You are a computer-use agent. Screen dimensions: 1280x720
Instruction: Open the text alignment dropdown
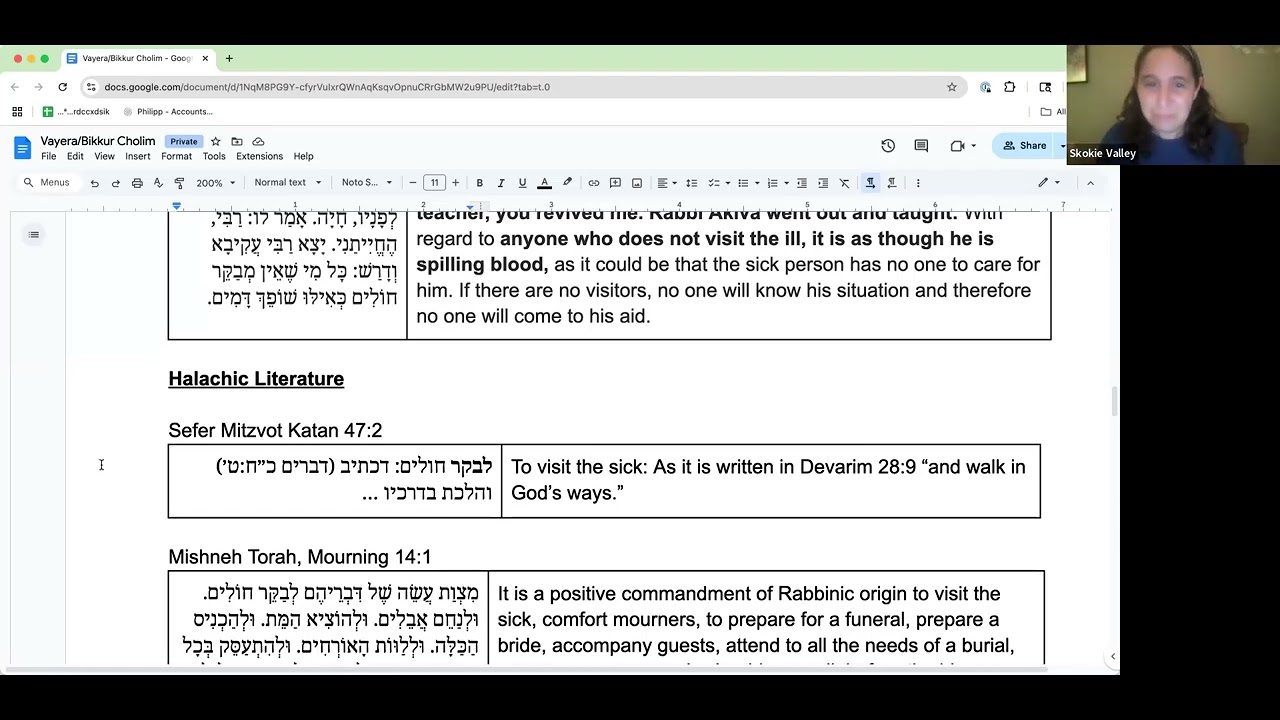coord(666,183)
